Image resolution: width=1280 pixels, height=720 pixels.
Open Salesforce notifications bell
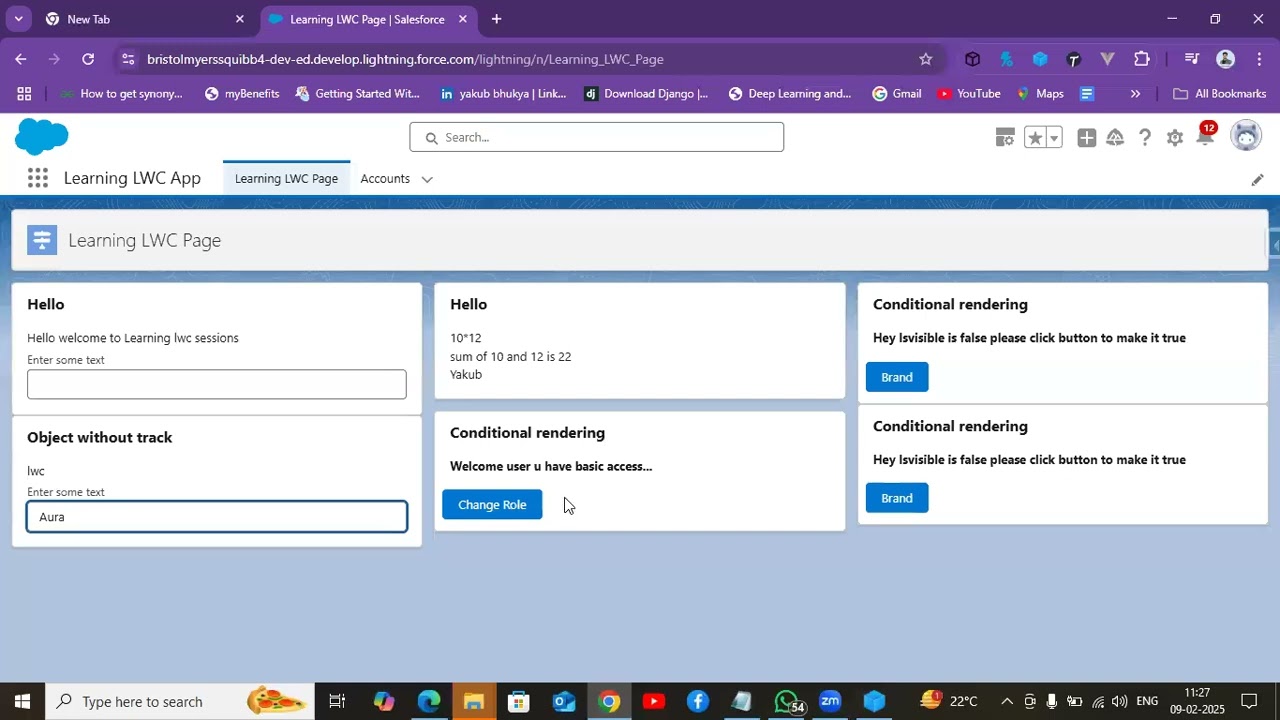1205,137
